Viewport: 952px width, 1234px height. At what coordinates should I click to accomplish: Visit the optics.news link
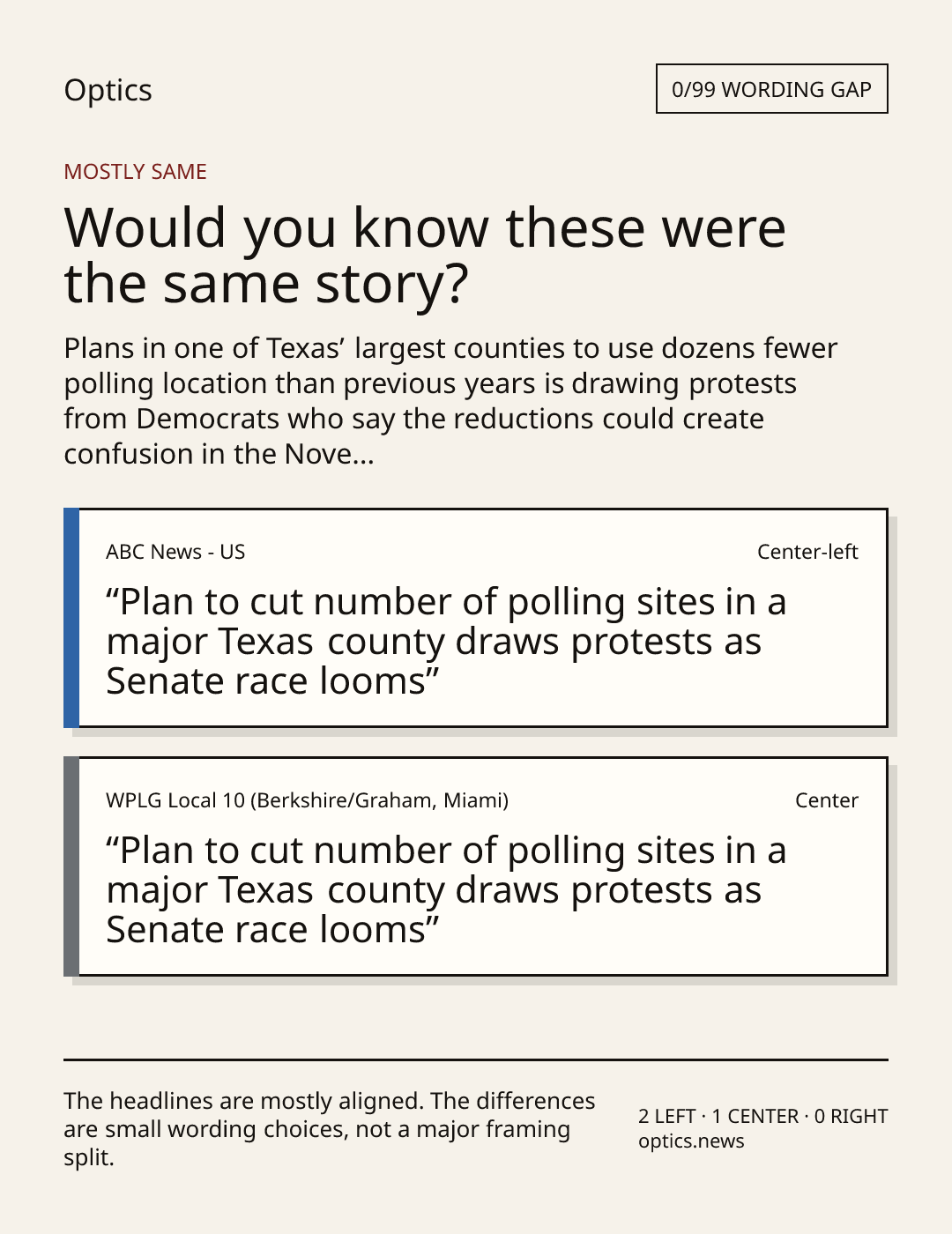[691, 1141]
